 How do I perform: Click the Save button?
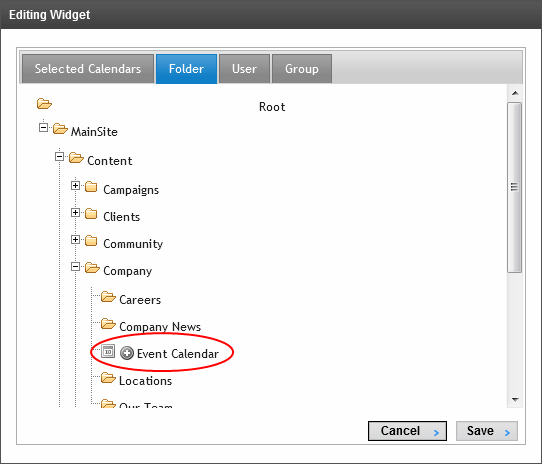(487, 431)
